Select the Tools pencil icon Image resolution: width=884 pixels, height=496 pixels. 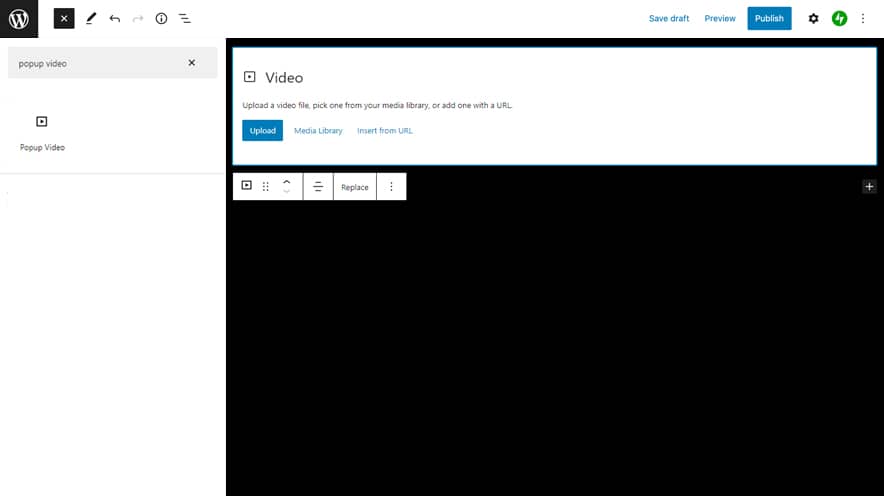91,19
